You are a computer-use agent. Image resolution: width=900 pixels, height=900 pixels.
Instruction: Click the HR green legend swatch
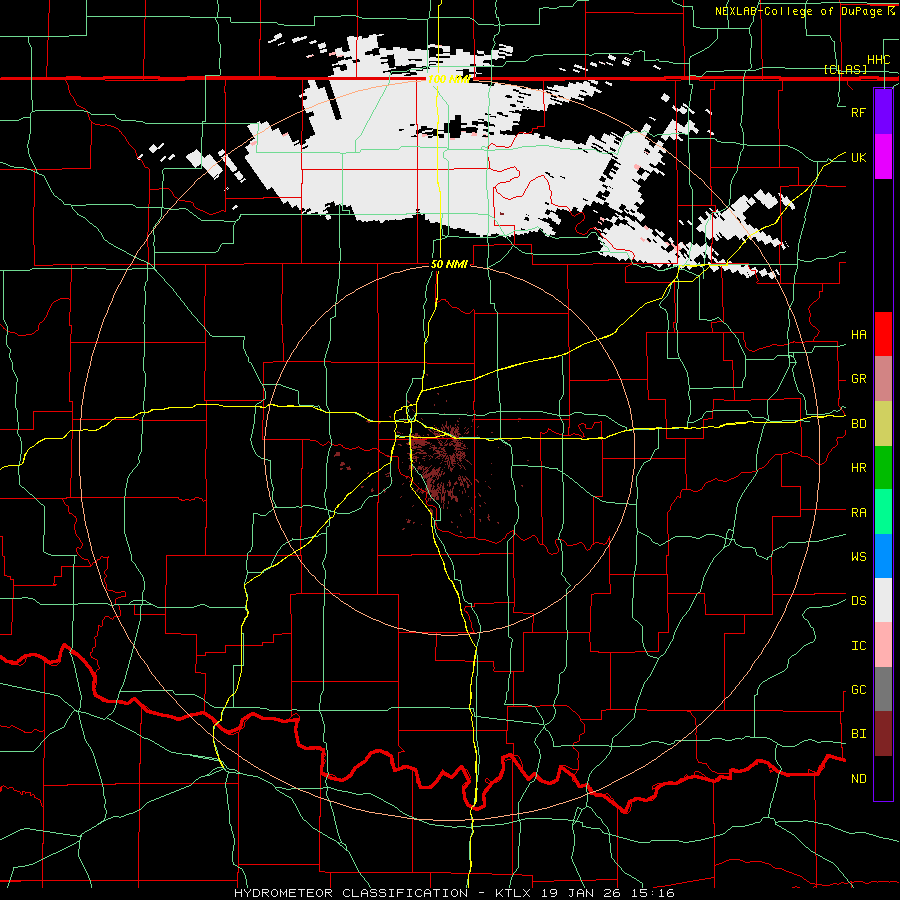pyautogui.click(x=883, y=467)
